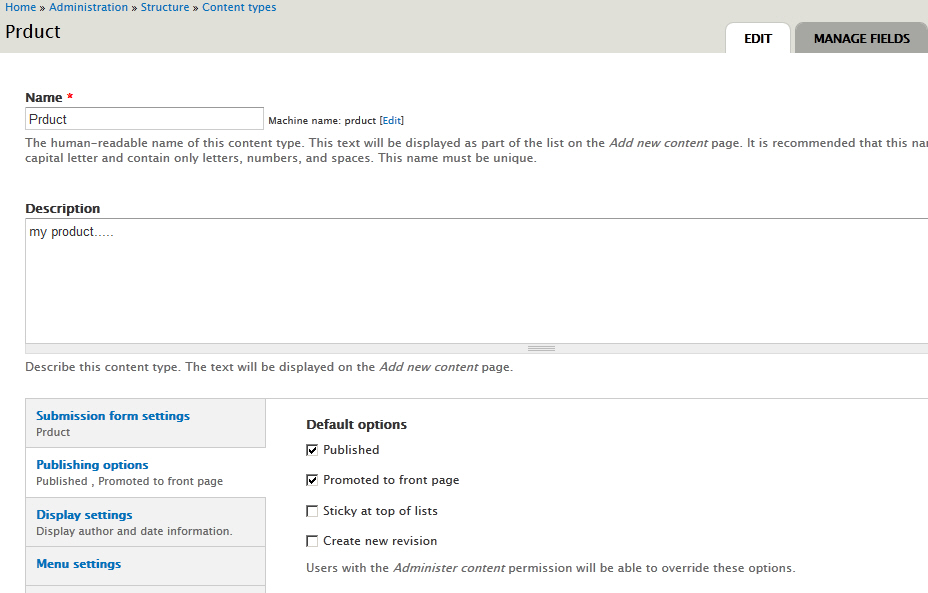Expand the Display settings vertical tab

pos(84,515)
